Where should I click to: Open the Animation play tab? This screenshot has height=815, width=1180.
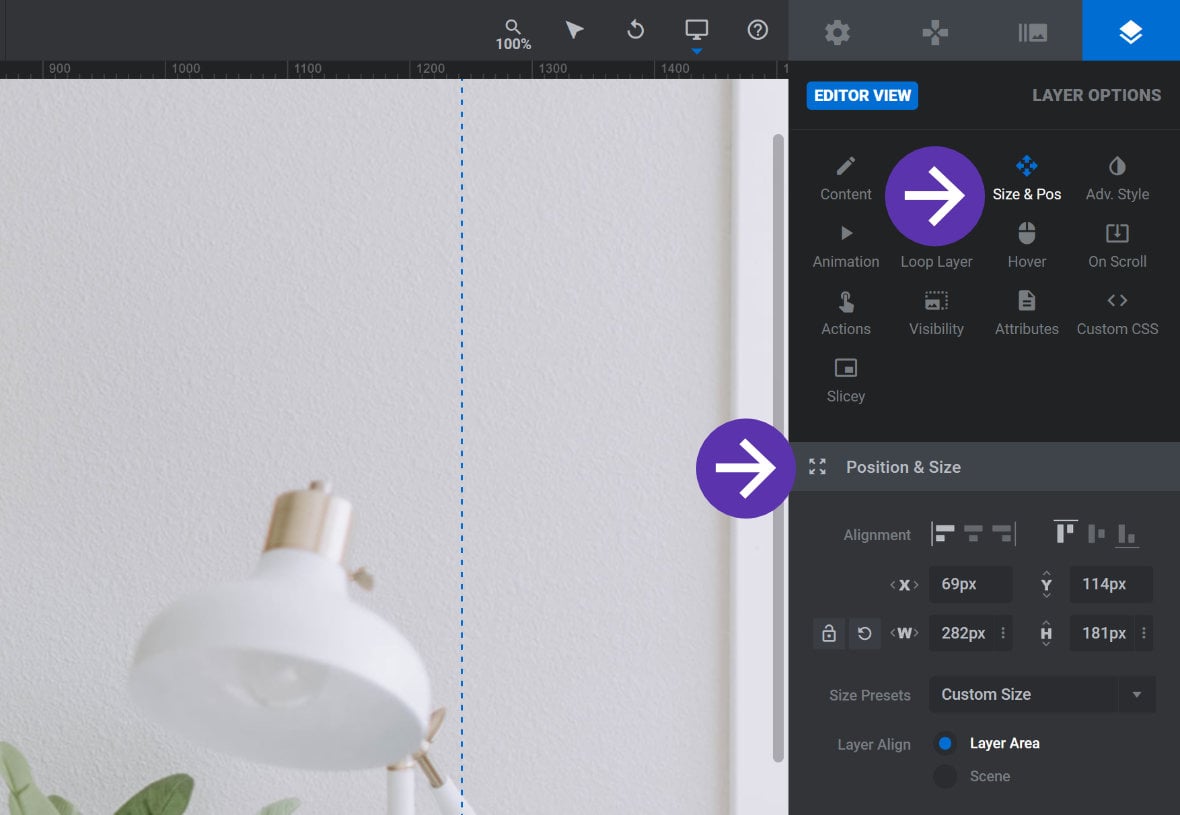click(846, 246)
